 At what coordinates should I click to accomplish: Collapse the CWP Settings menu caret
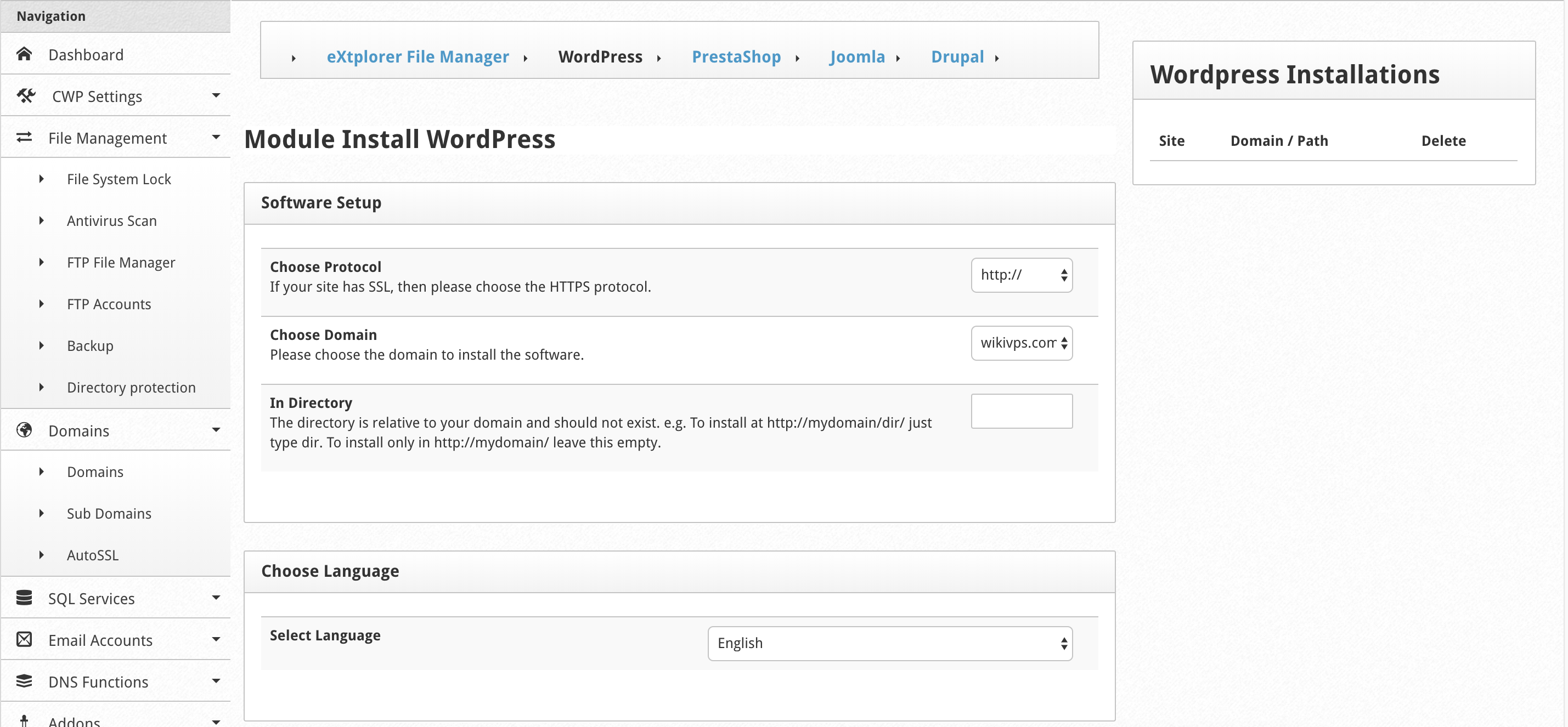[x=216, y=95]
